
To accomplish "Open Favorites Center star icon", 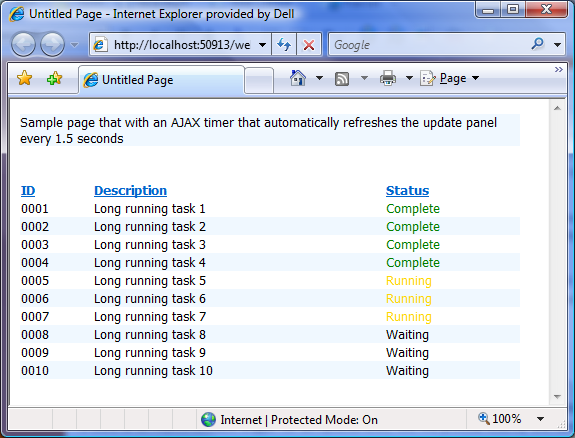I will [25, 79].
